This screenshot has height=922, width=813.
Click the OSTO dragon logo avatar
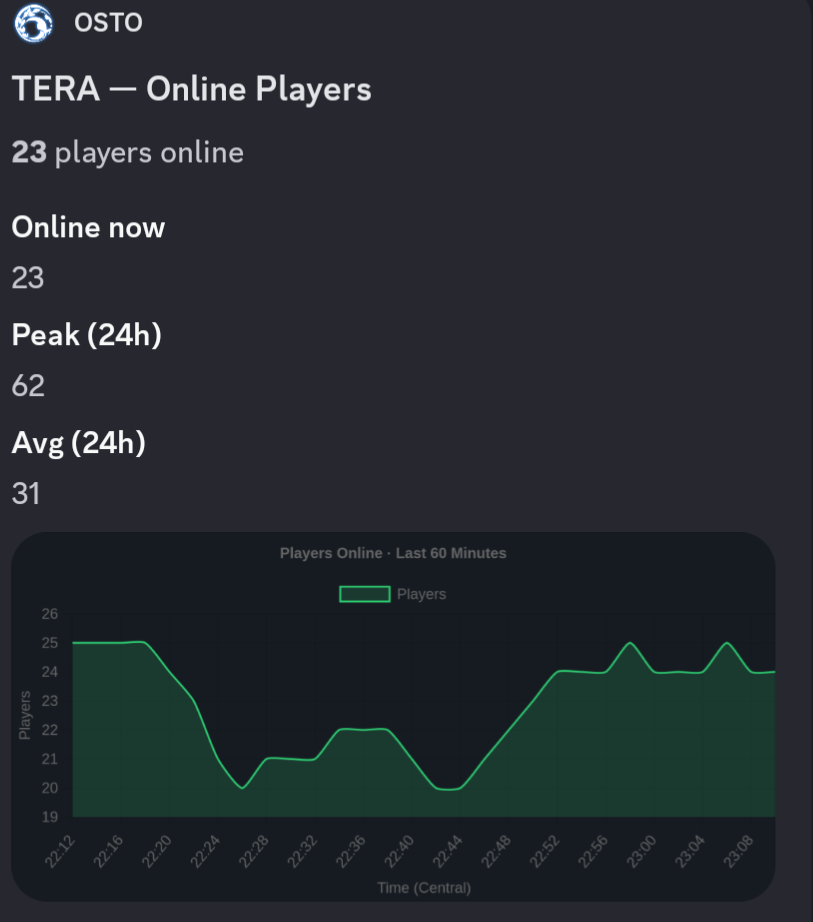pyautogui.click(x=34, y=23)
